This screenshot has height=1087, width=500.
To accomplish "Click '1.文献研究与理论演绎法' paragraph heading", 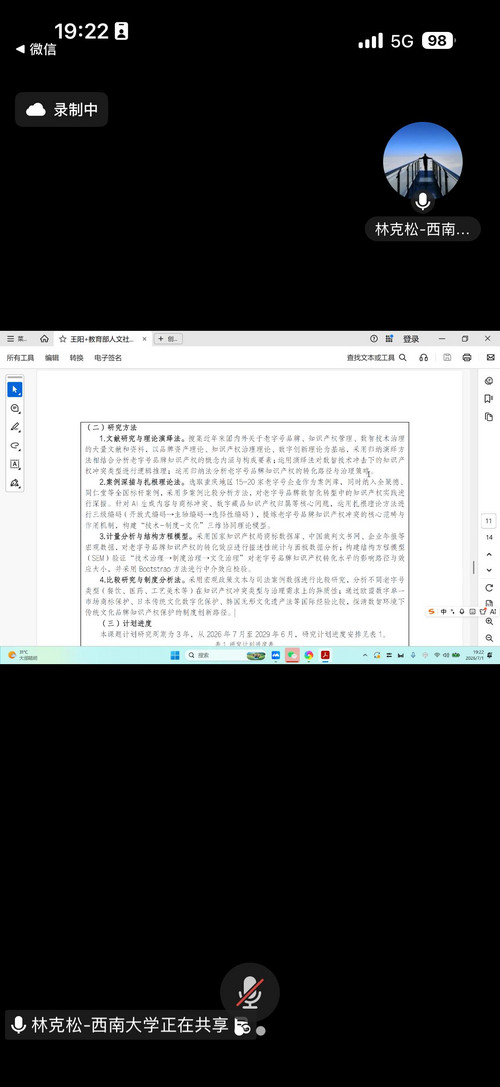I will coord(142,439).
